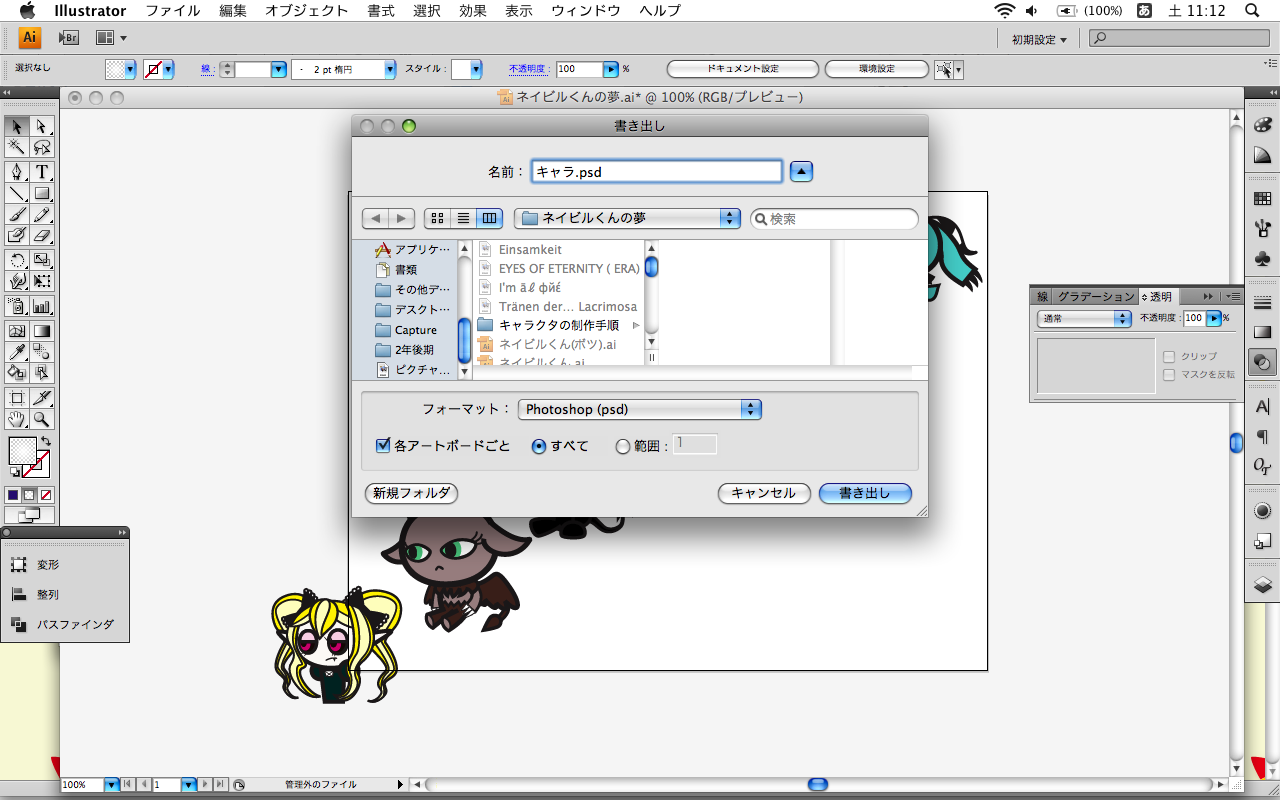This screenshot has width=1280, height=800.
Task: Swap fill and stroke colors arrow
Action: (x=45, y=441)
